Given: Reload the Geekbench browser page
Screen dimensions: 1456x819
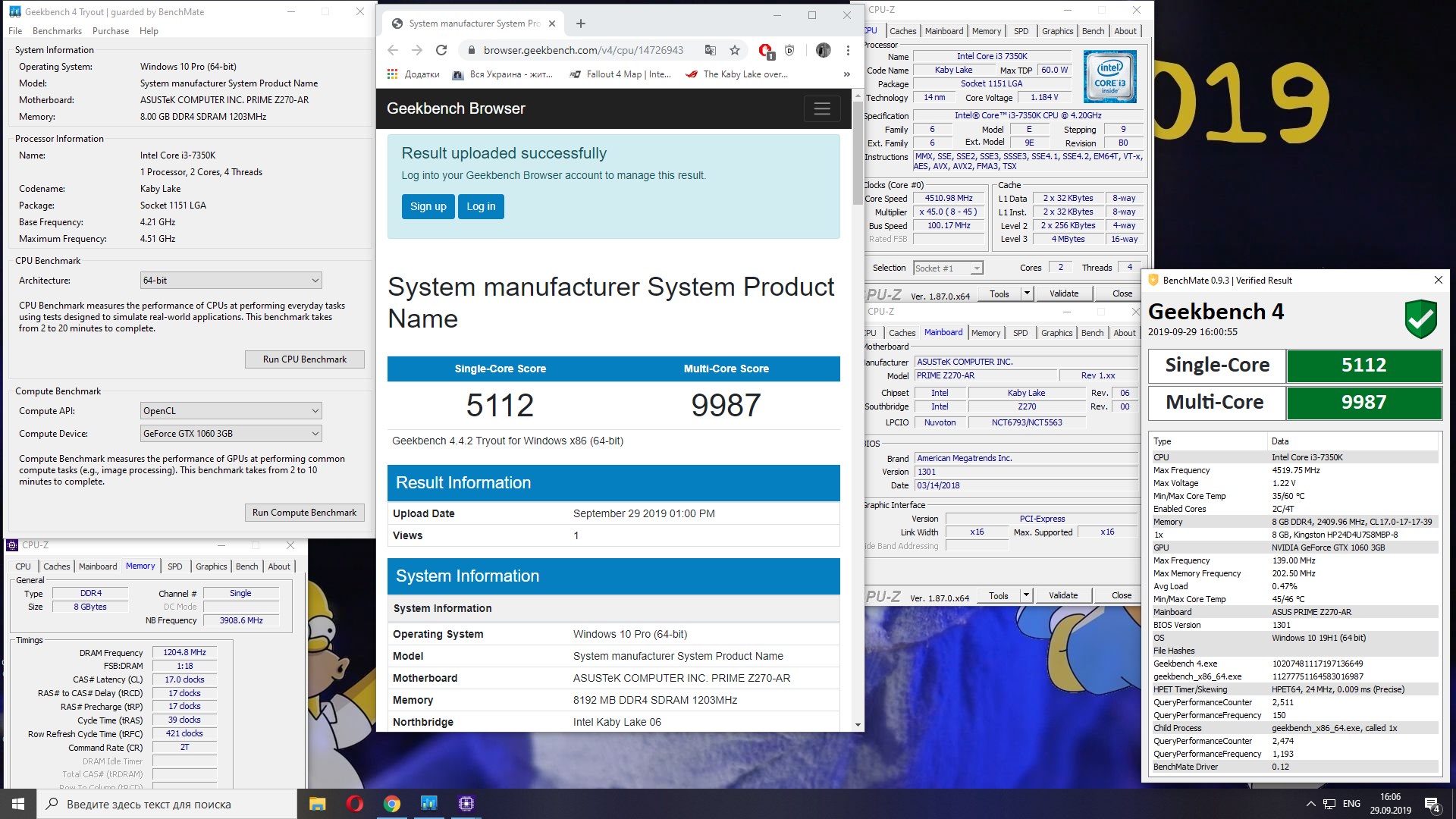Looking at the screenshot, I should point(441,50).
